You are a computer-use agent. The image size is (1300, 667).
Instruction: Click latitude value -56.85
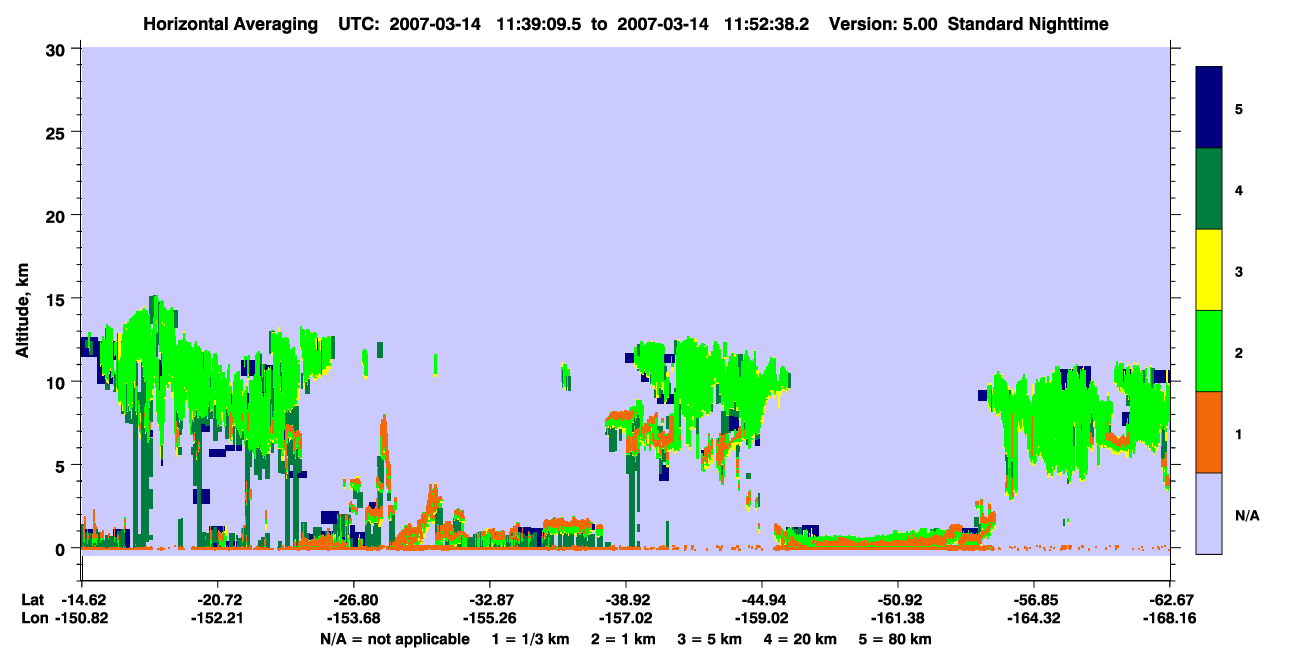point(1034,600)
